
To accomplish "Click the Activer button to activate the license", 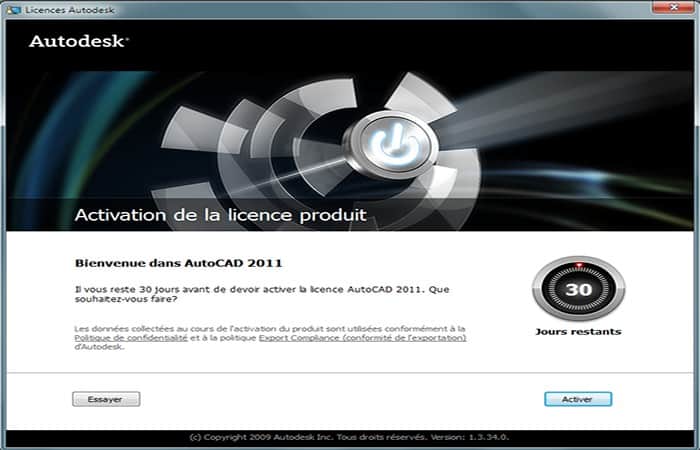I will point(578,399).
